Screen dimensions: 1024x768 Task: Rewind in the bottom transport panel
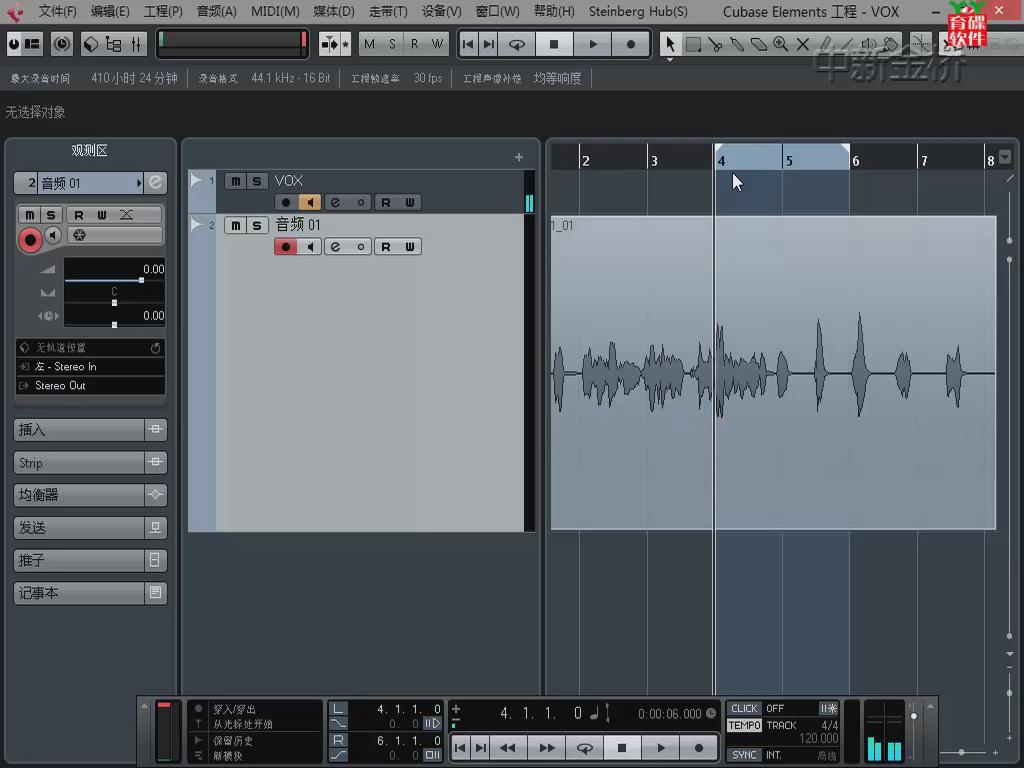click(507, 748)
